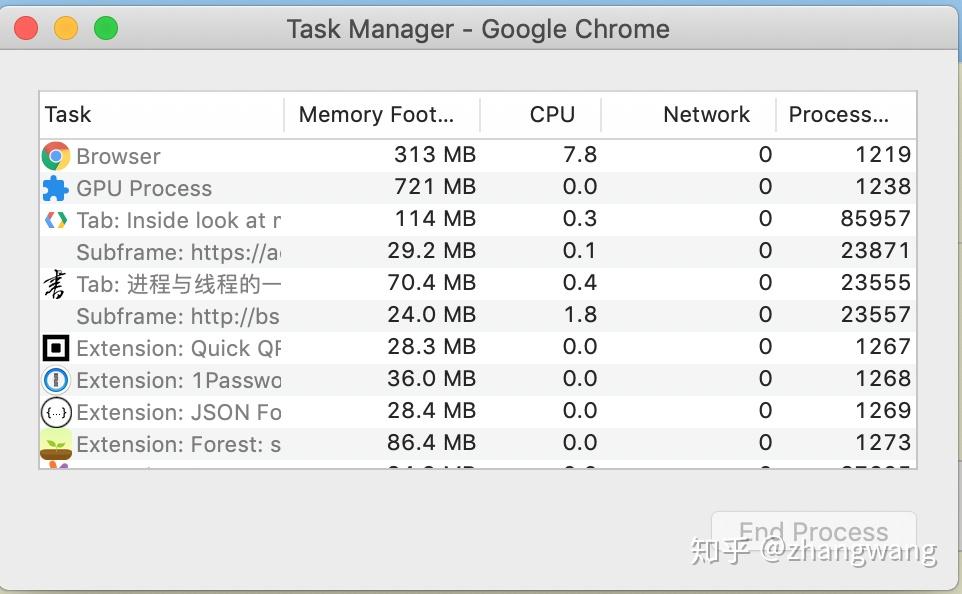This screenshot has width=962, height=594.
Task: Click the Quick QR extension icon
Action: pyautogui.click(x=56, y=348)
